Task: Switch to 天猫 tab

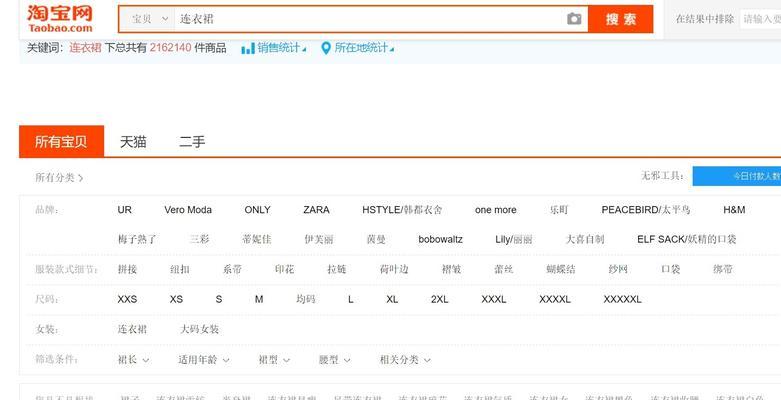Action: [x=133, y=141]
